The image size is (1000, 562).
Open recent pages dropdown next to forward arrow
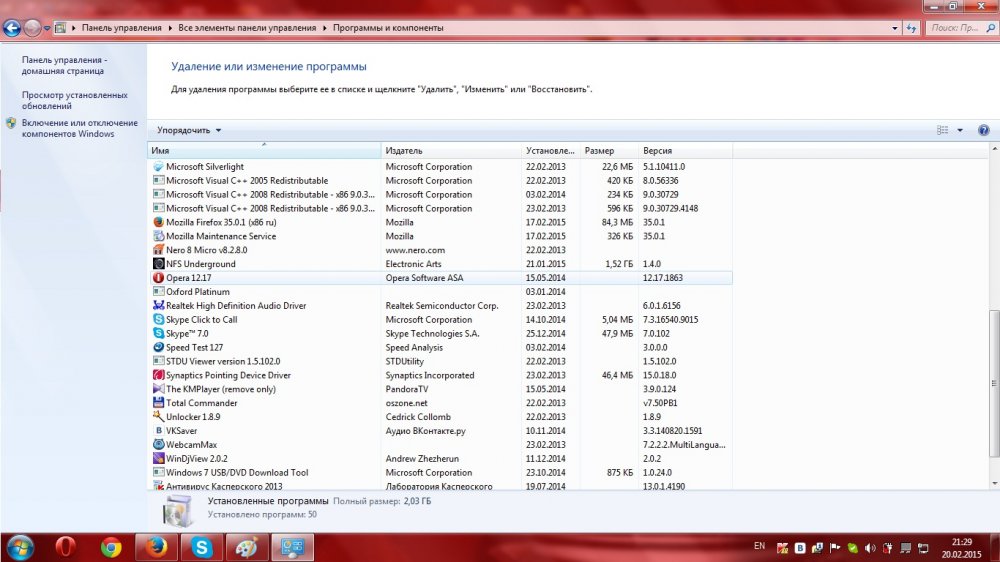click(47, 28)
